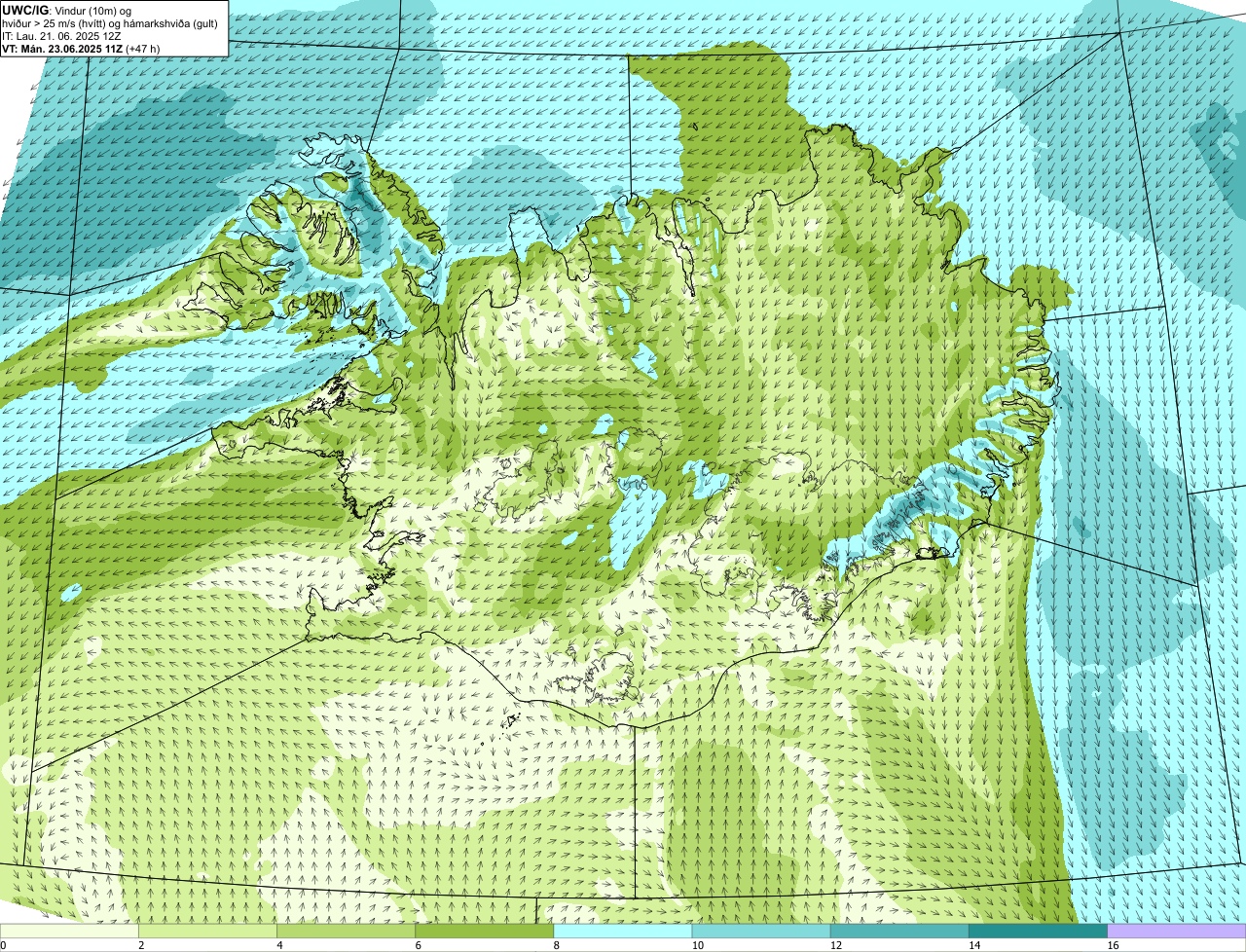The height and width of the screenshot is (952, 1246).
Task: Click the 10–12 m/s turquoise legend swatch
Action: coord(761,932)
